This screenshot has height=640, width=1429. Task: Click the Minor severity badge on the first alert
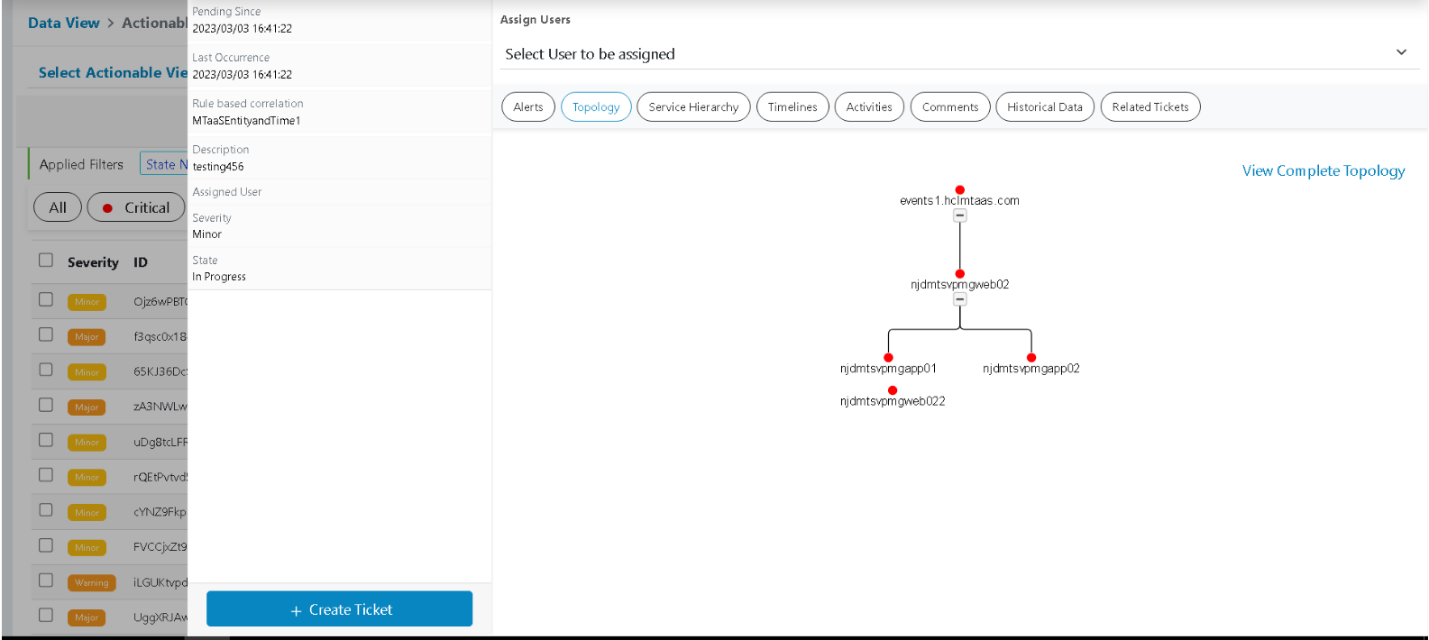click(86, 301)
